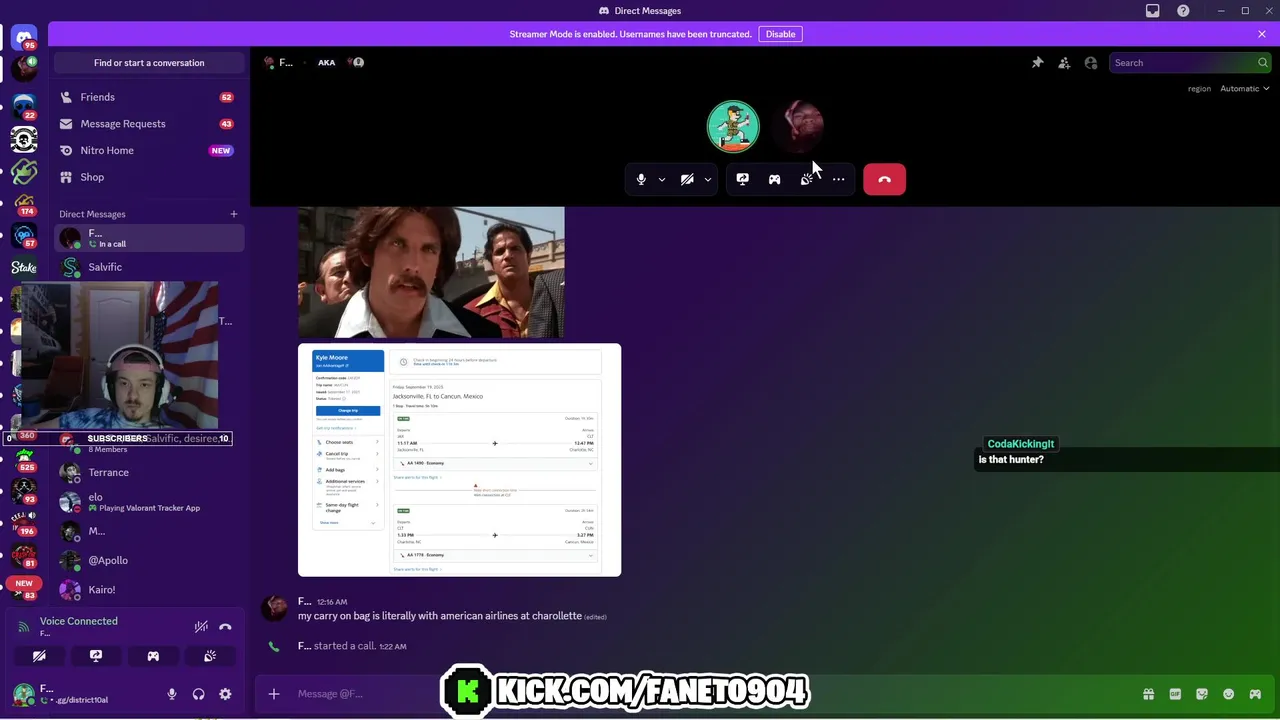Open the Terrance direct message
The height and width of the screenshot is (720, 1280).
pos(149,472)
